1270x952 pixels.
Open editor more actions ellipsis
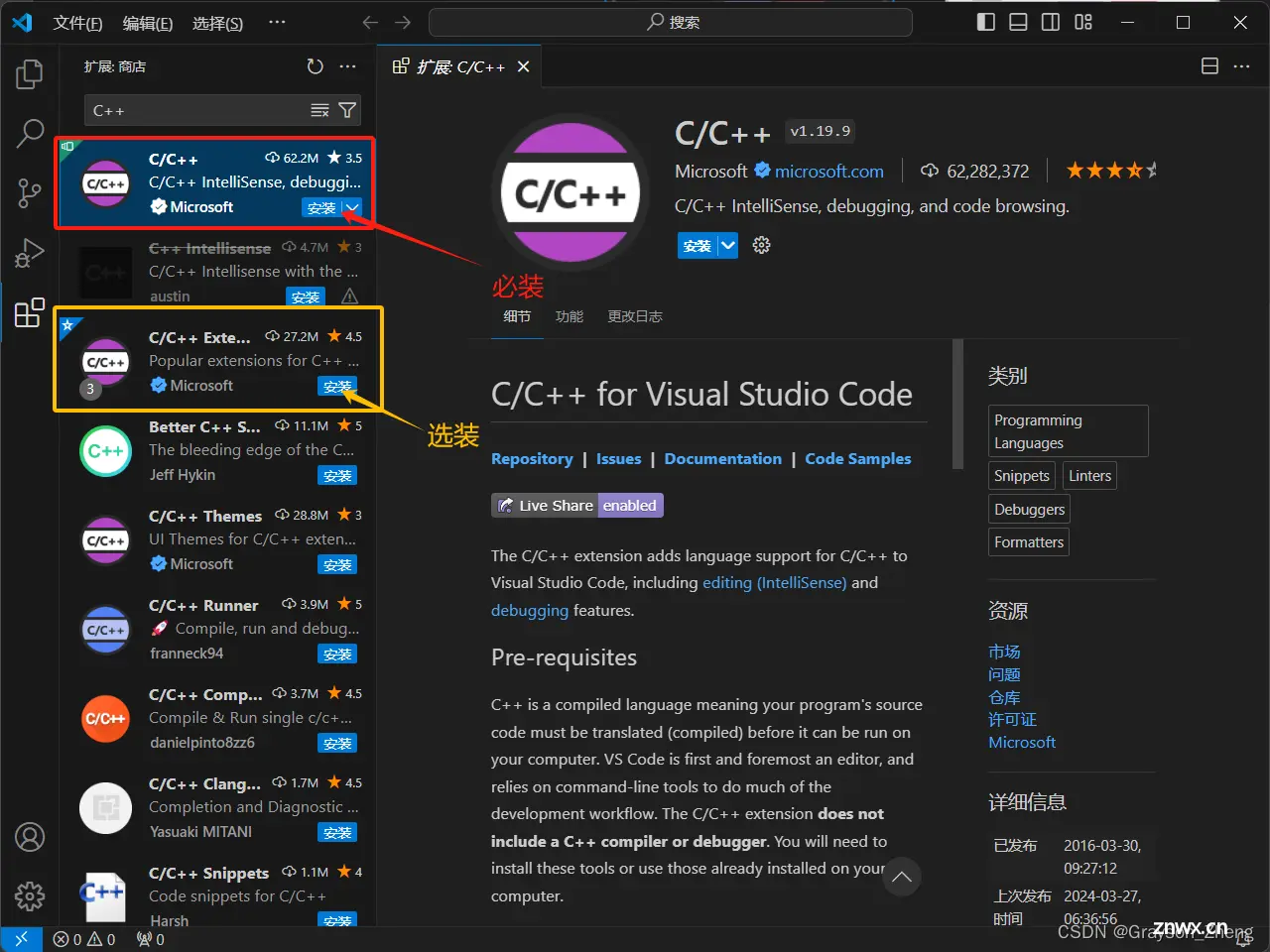pyautogui.click(x=1241, y=66)
